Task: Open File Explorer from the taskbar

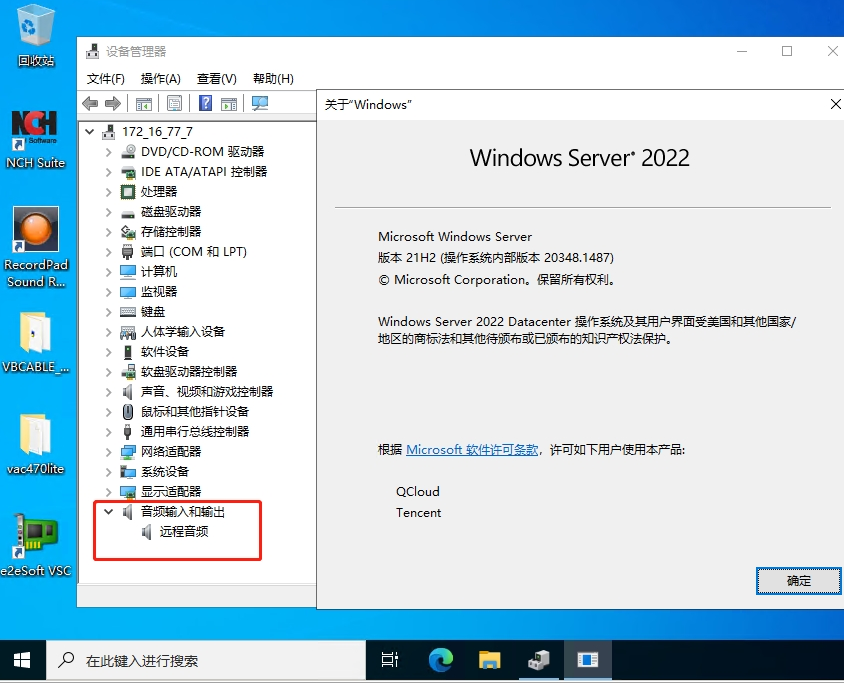Action: pyautogui.click(x=489, y=660)
